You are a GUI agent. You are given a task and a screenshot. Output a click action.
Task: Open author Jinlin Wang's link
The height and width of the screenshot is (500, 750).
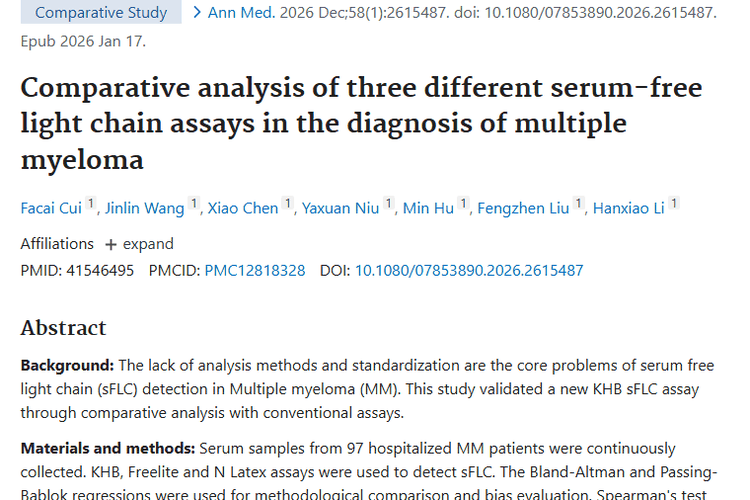click(x=145, y=208)
